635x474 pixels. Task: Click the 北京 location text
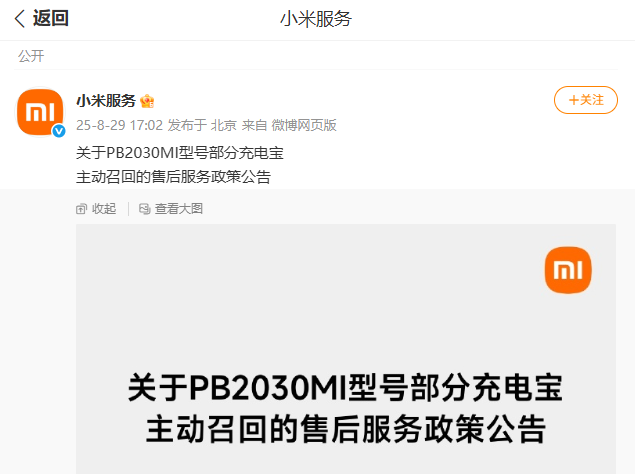224,125
